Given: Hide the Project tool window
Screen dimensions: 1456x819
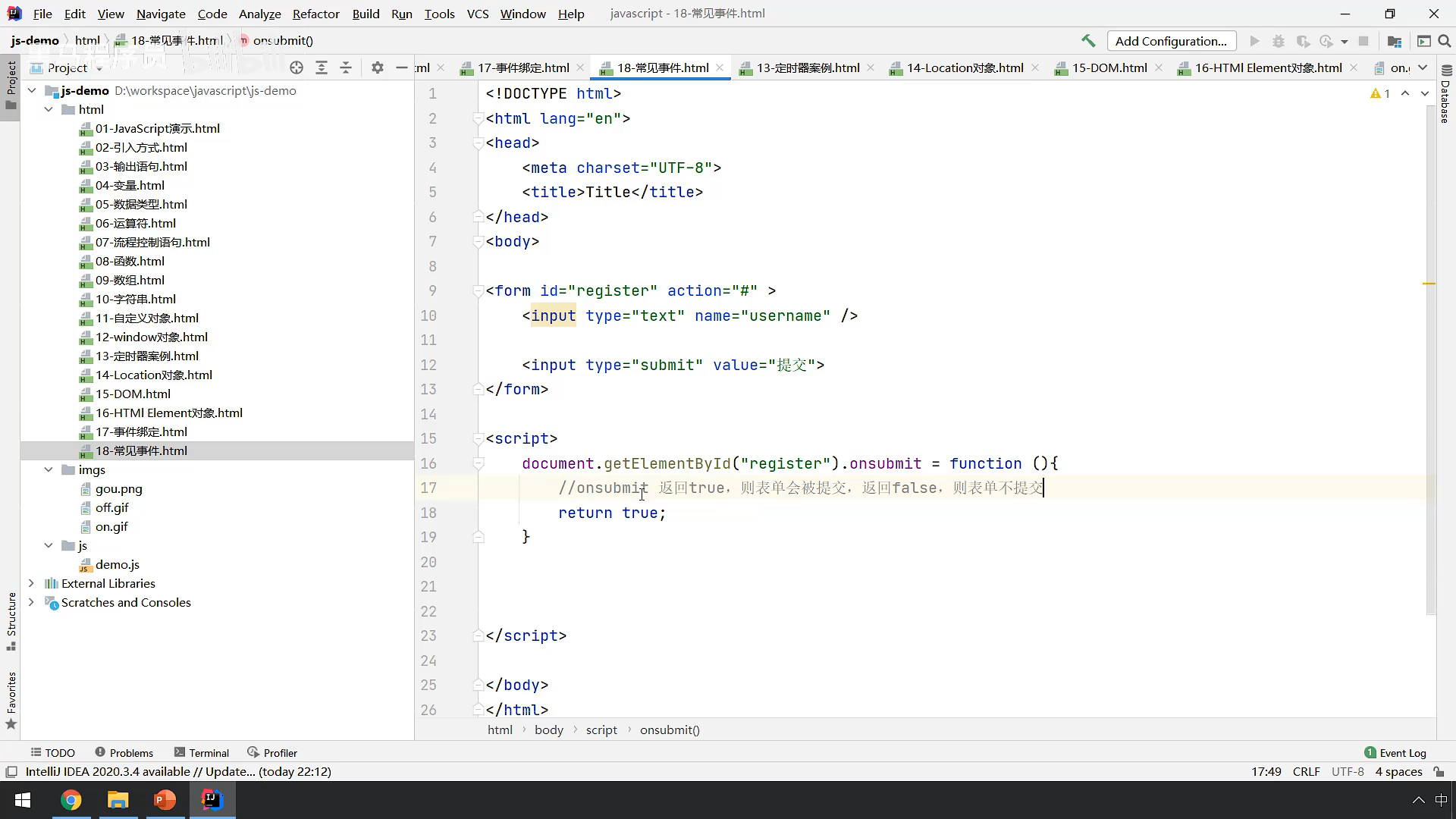Looking at the screenshot, I should pos(402,68).
